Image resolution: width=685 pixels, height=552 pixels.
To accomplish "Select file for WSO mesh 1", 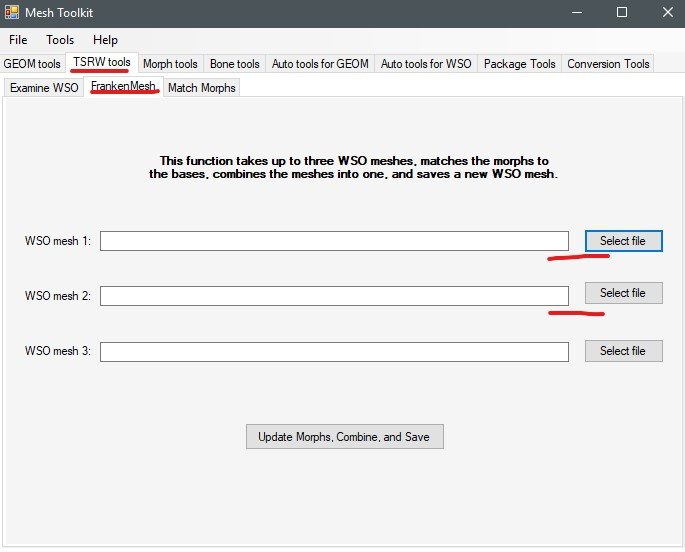I will (624, 241).
